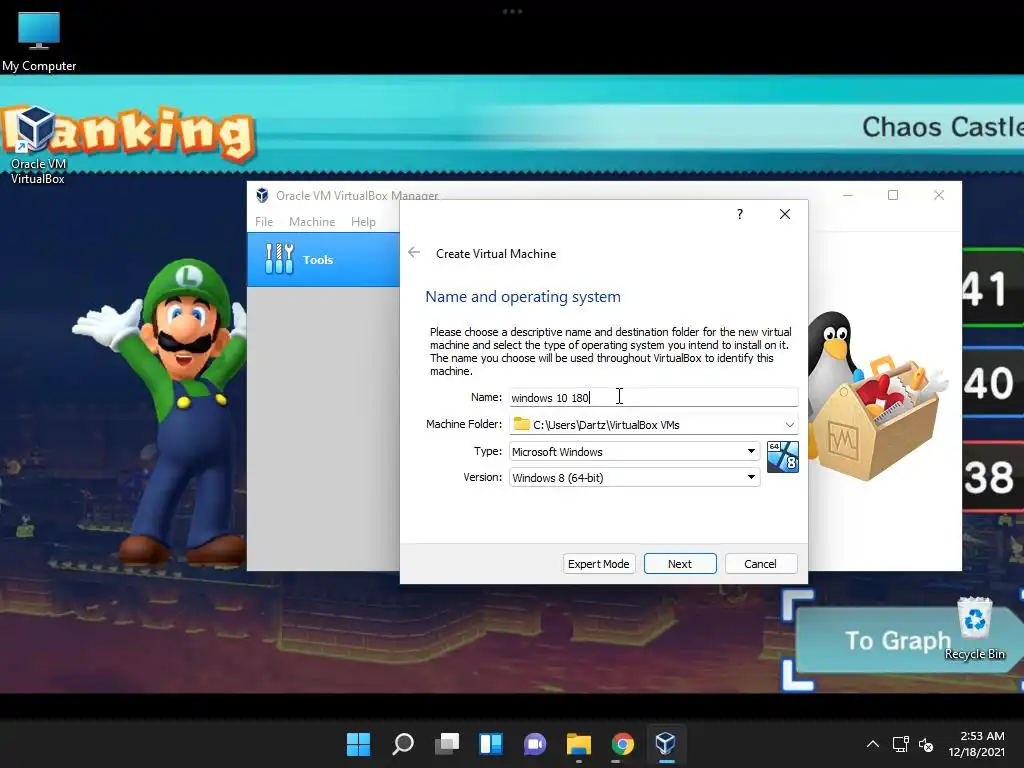The height and width of the screenshot is (768, 1024).
Task: Select the Tools item in sidebar
Action: [323, 259]
